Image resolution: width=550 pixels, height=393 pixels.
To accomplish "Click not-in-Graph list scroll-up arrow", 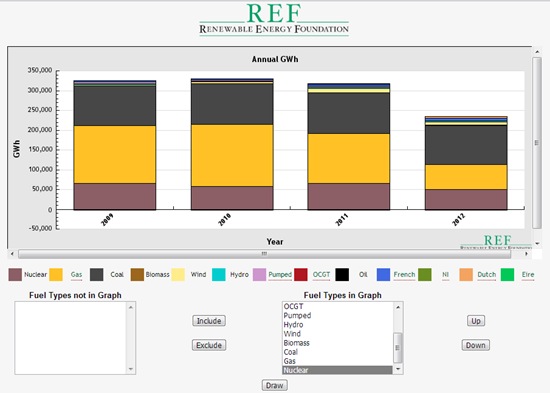I will [130, 307].
